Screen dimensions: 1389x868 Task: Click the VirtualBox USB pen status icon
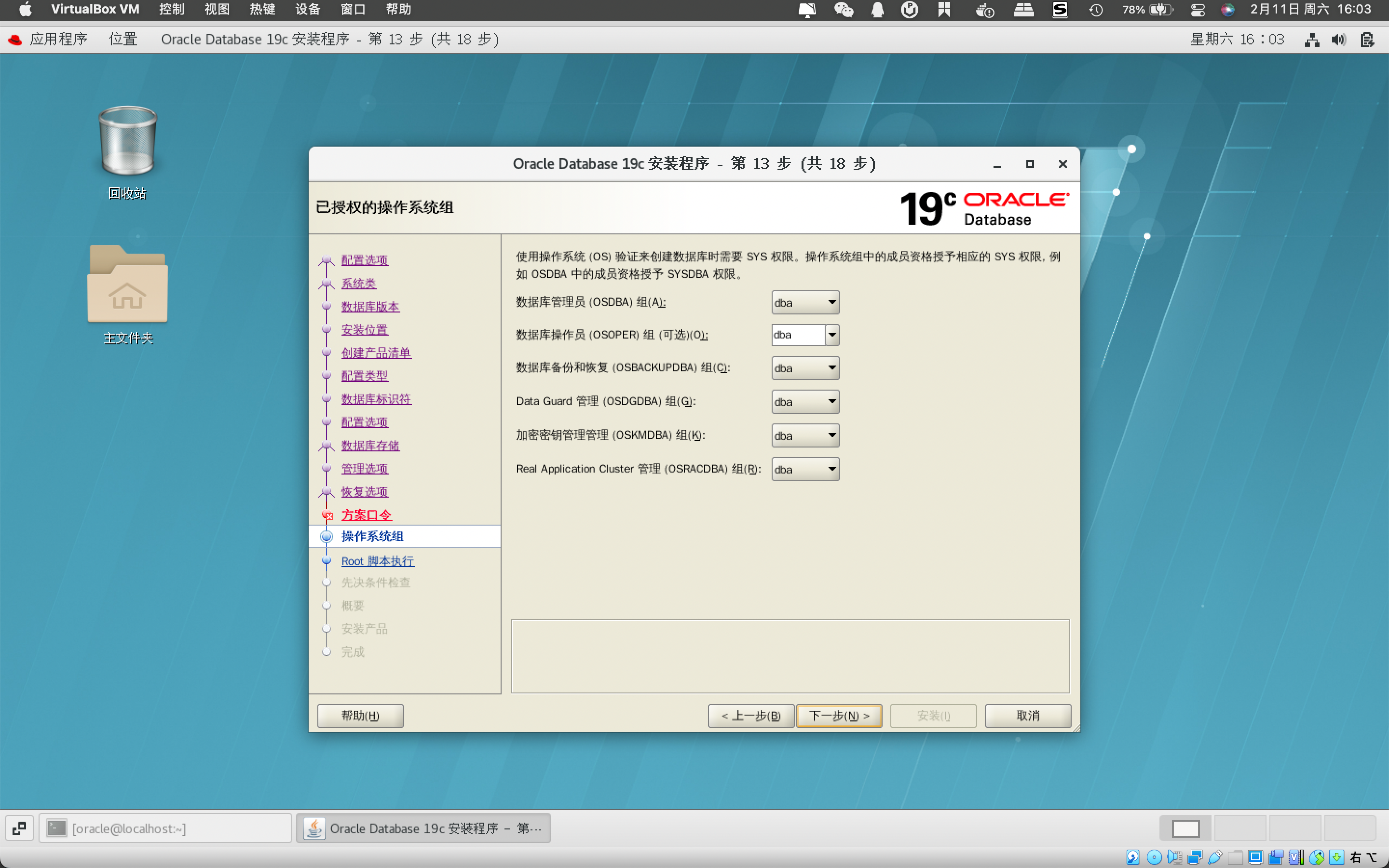(1215, 858)
